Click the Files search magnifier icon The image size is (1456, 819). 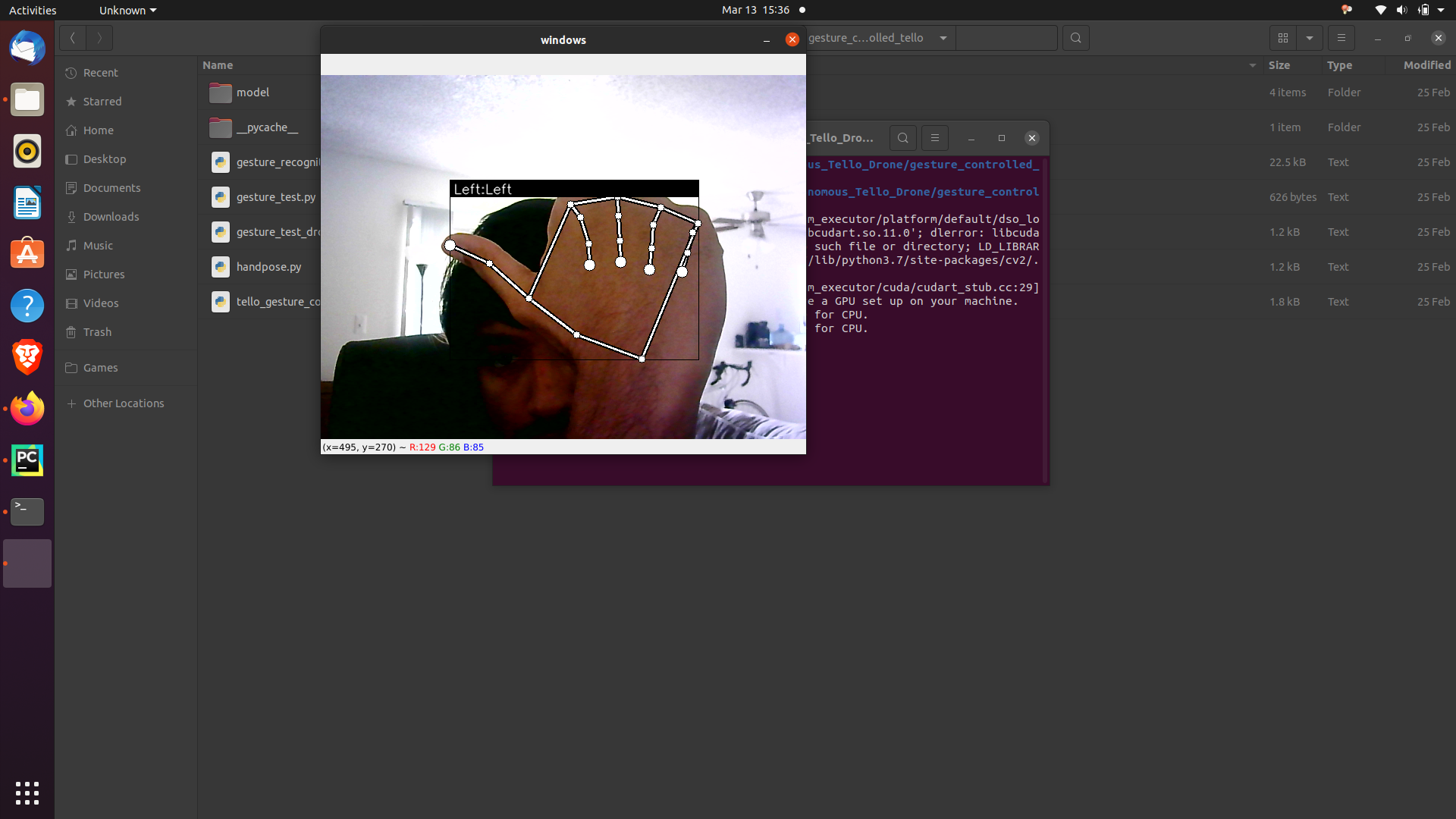click(1075, 38)
